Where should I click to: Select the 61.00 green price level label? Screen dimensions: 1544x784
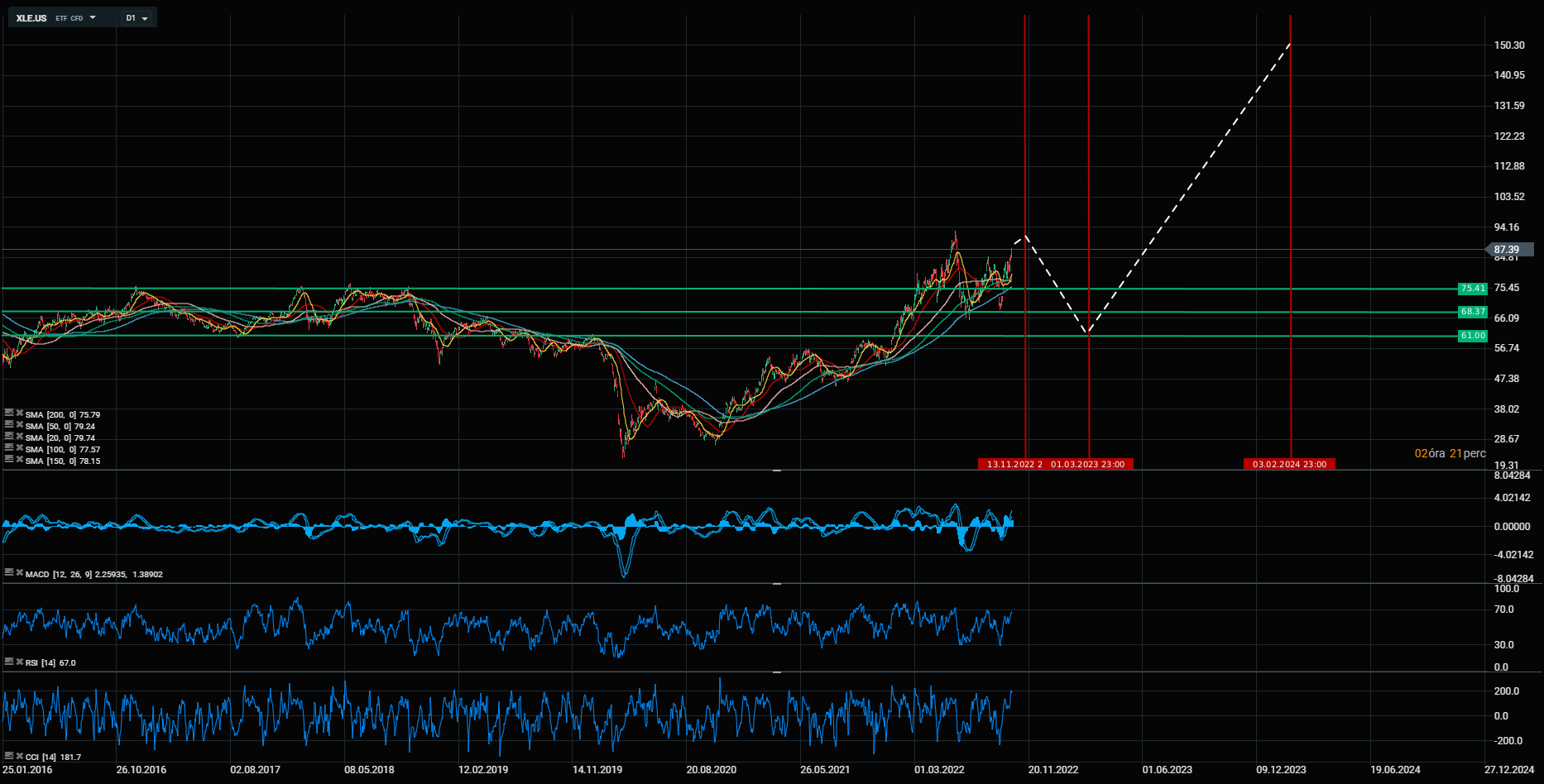(1472, 336)
